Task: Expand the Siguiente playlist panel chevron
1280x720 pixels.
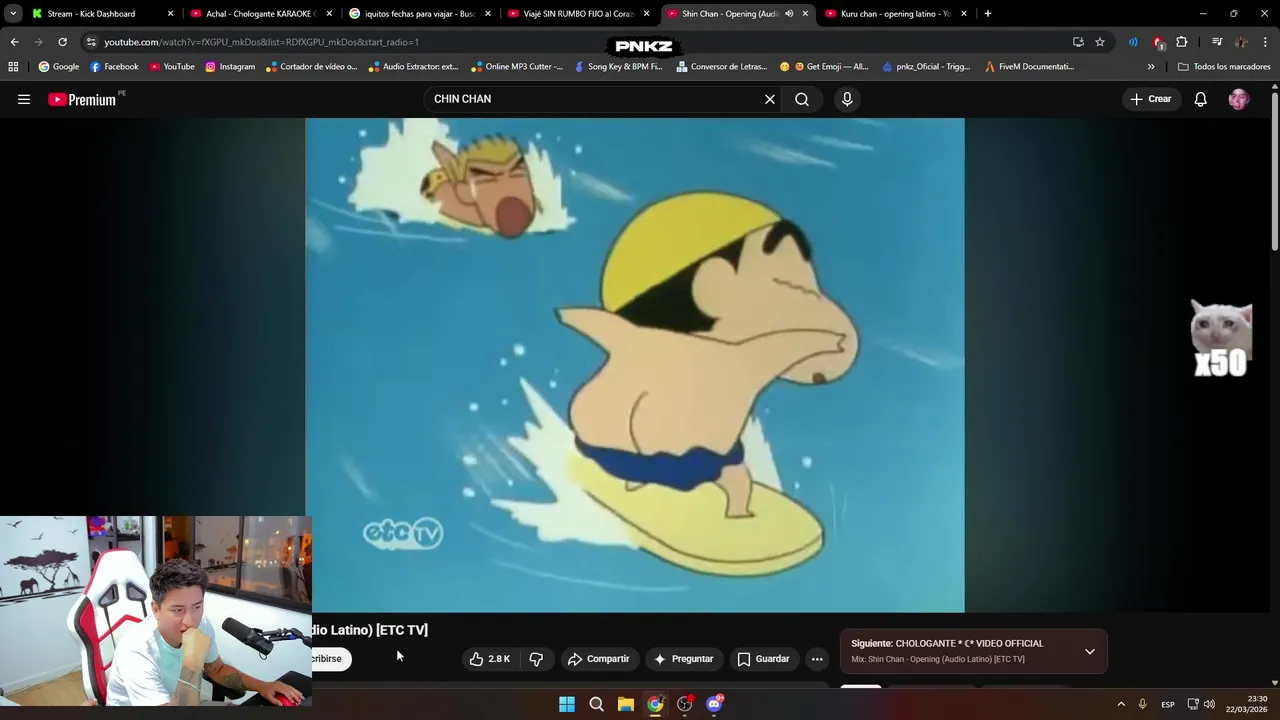Action: tap(1090, 651)
